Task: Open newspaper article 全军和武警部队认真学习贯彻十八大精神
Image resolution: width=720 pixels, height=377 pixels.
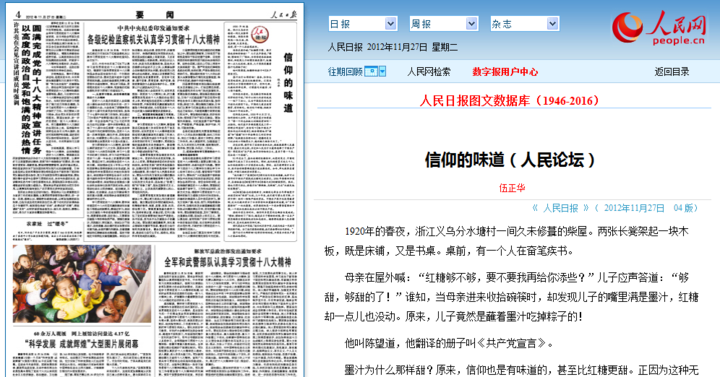Action: 228,262
